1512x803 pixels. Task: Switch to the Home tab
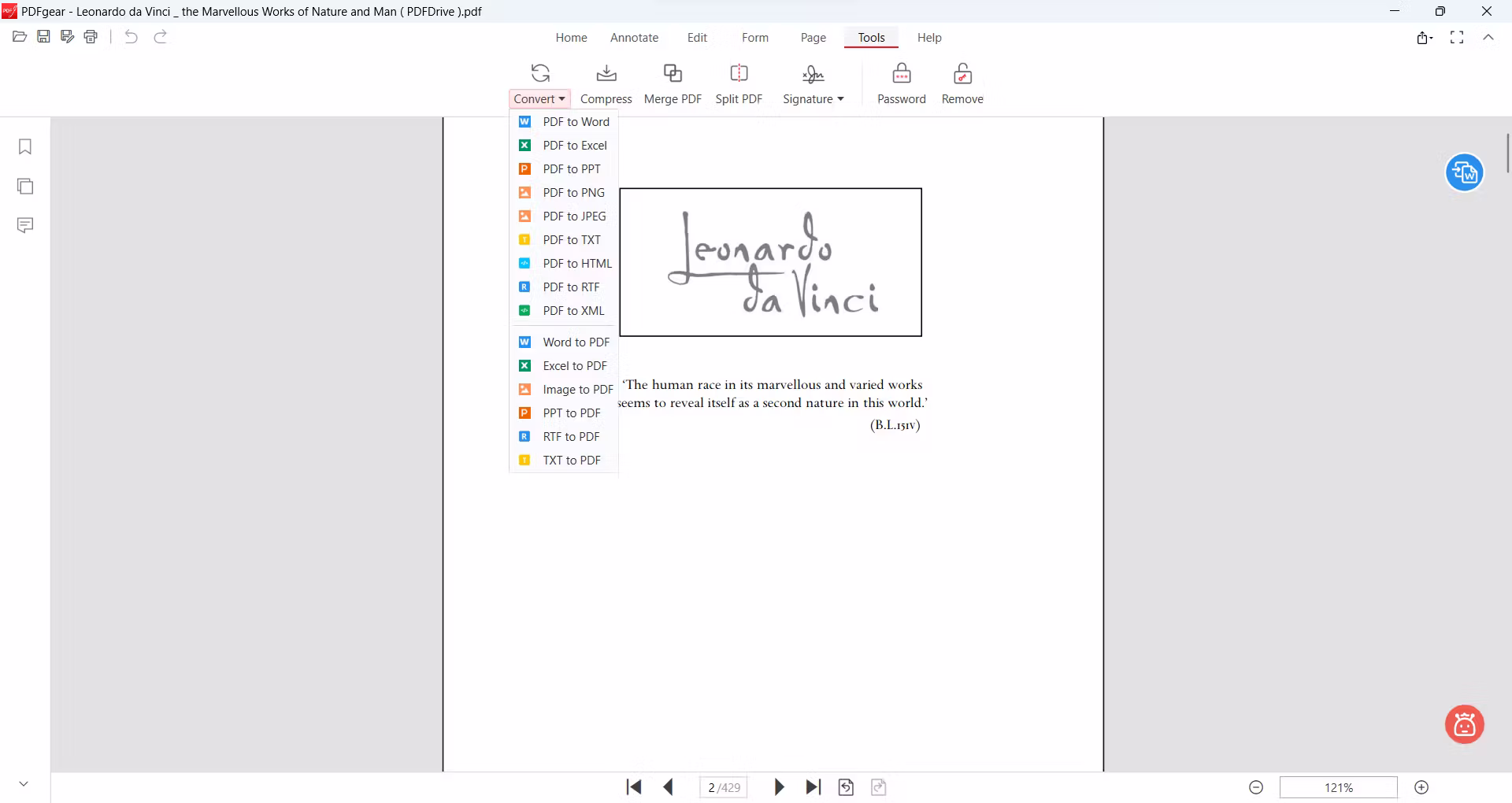[571, 38]
